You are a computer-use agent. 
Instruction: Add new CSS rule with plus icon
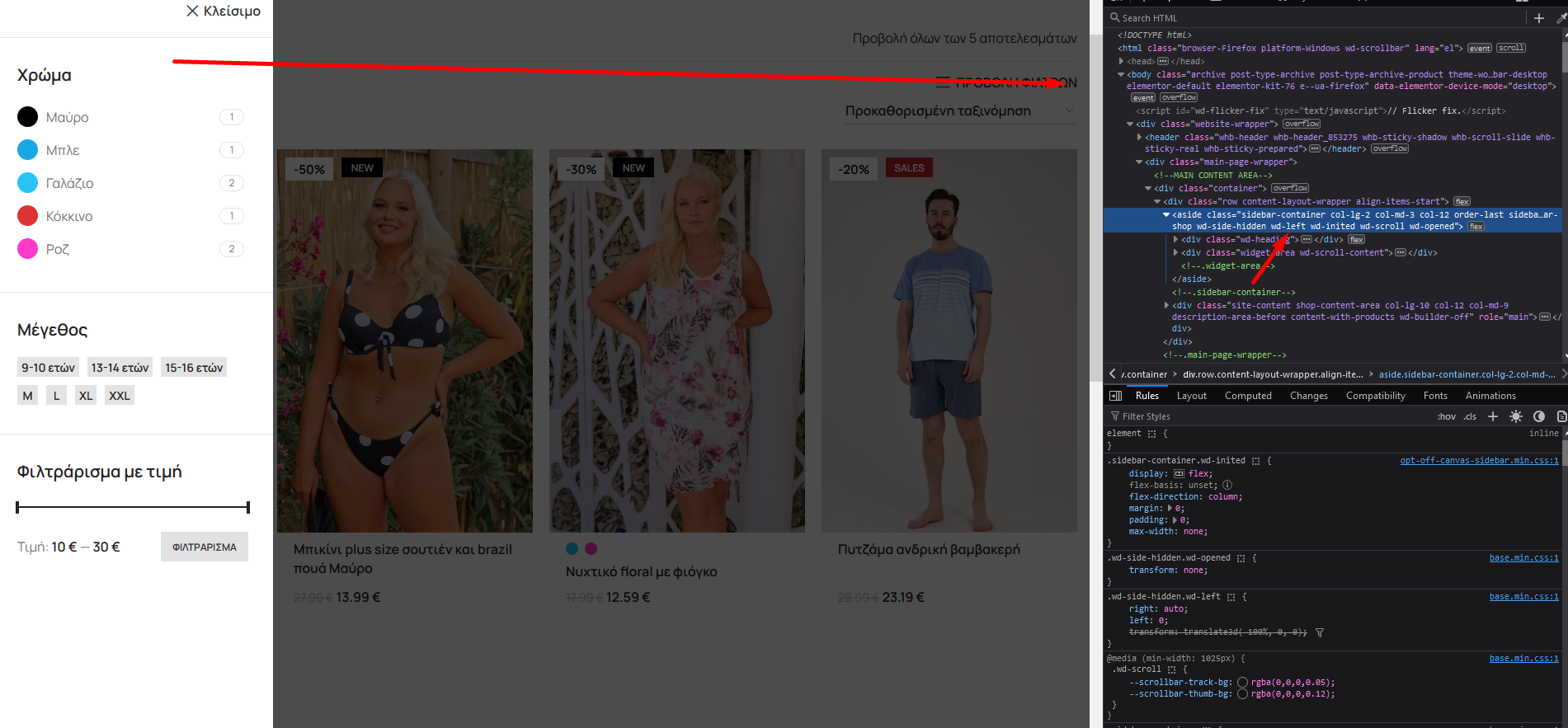(x=1492, y=416)
